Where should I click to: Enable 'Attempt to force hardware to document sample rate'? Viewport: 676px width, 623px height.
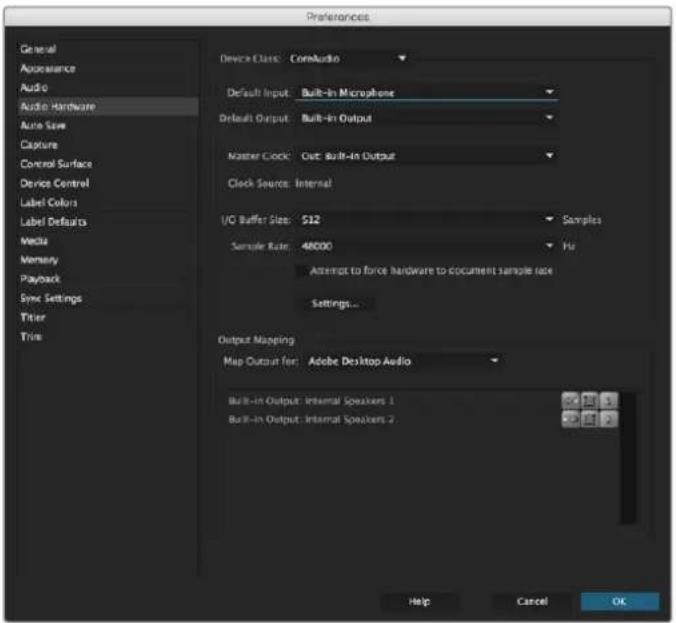click(x=301, y=271)
